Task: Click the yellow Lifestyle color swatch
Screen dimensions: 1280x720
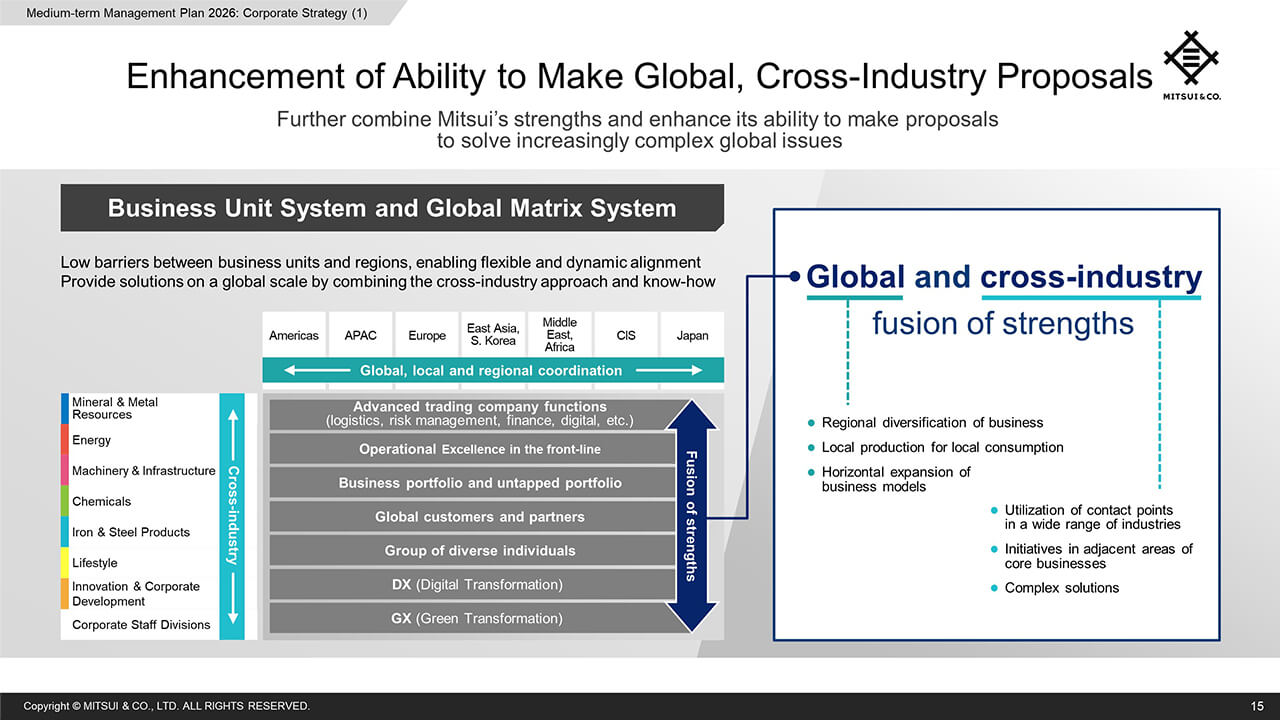Action: pos(65,563)
